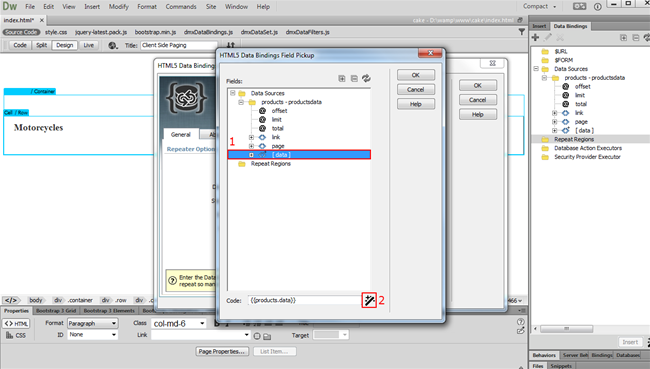Click the plus add-binding icon in Data Bindings panel

(536, 37)
